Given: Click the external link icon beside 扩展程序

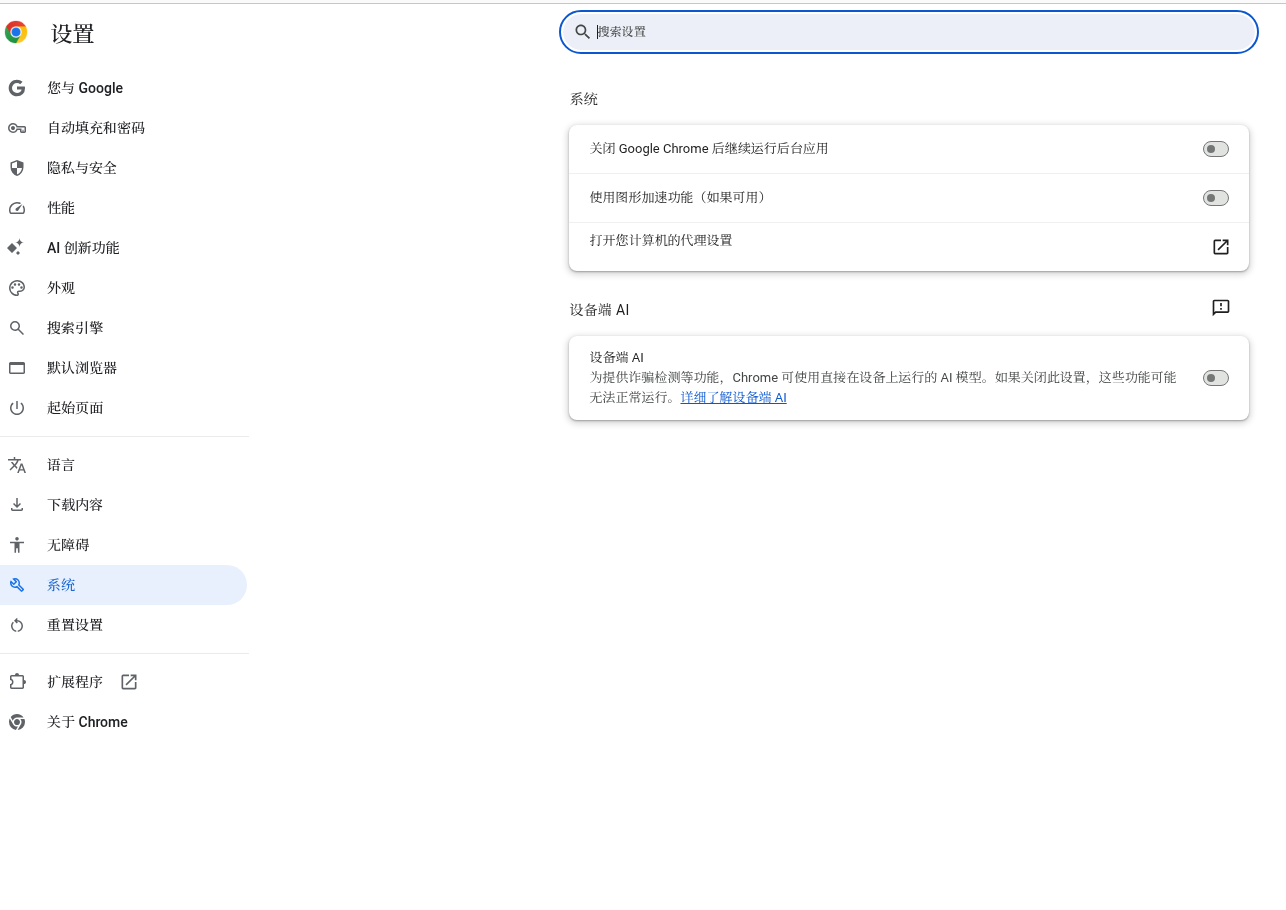Looking at the screenshot, I should click(x=129, y=682).
